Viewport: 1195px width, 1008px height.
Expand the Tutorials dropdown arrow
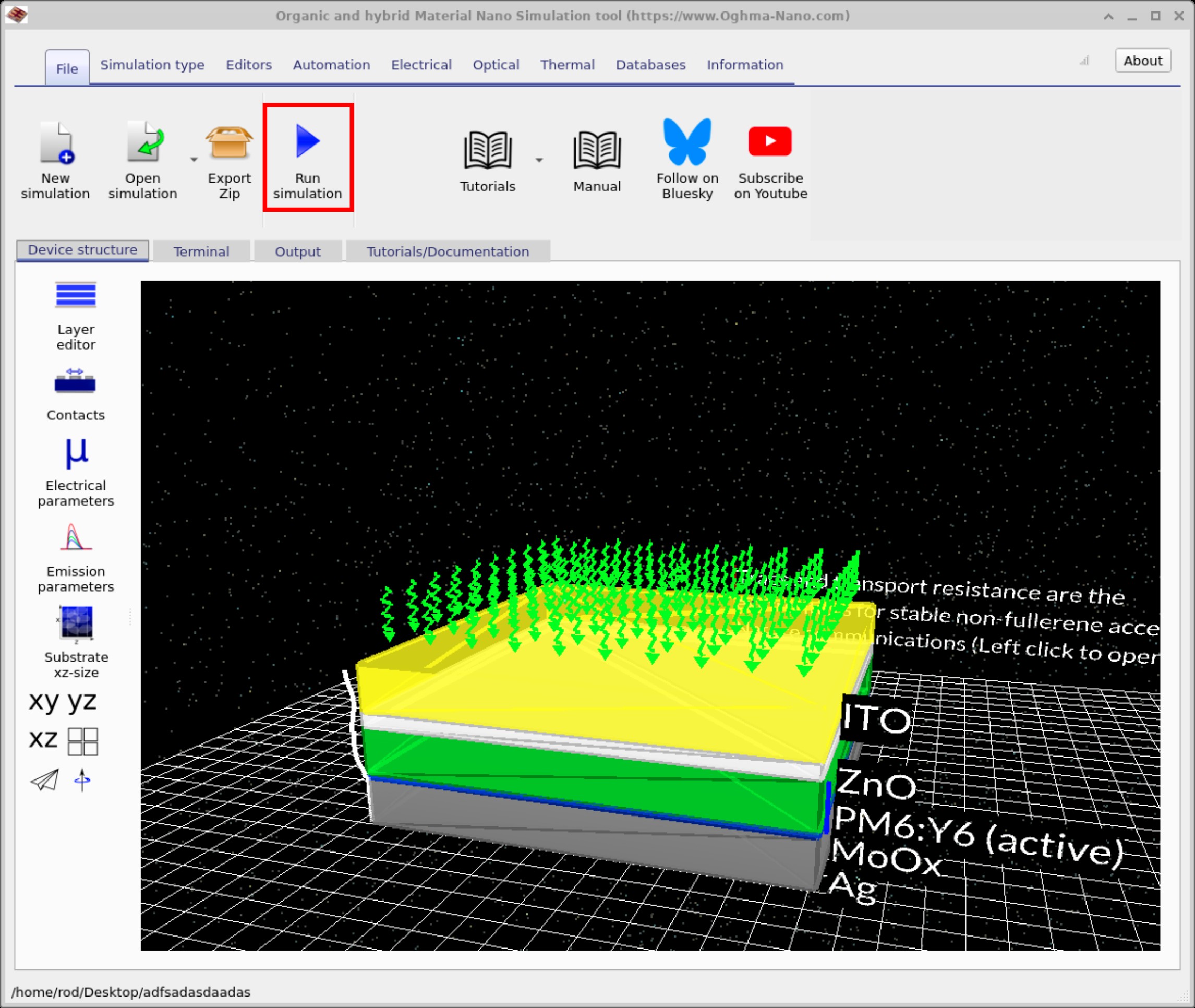pyautogui.click(x=539, y=161)
